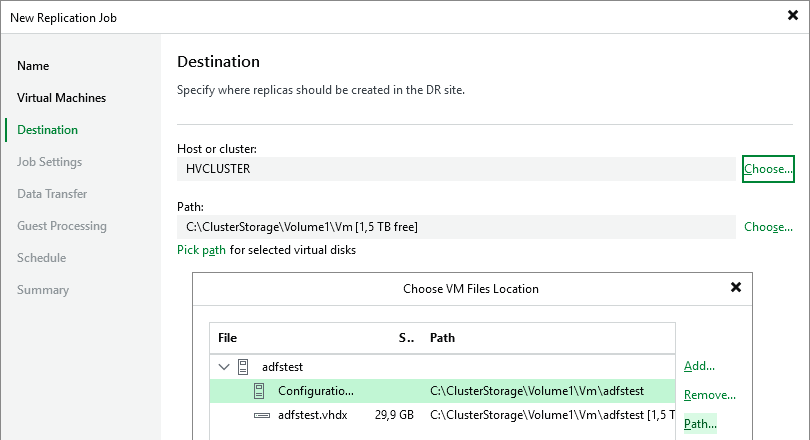Image resolution: width=810 pixels, height=440 pixels.
Task: Select the adfstest.vhdx row
Action: [x=442, y=415]
